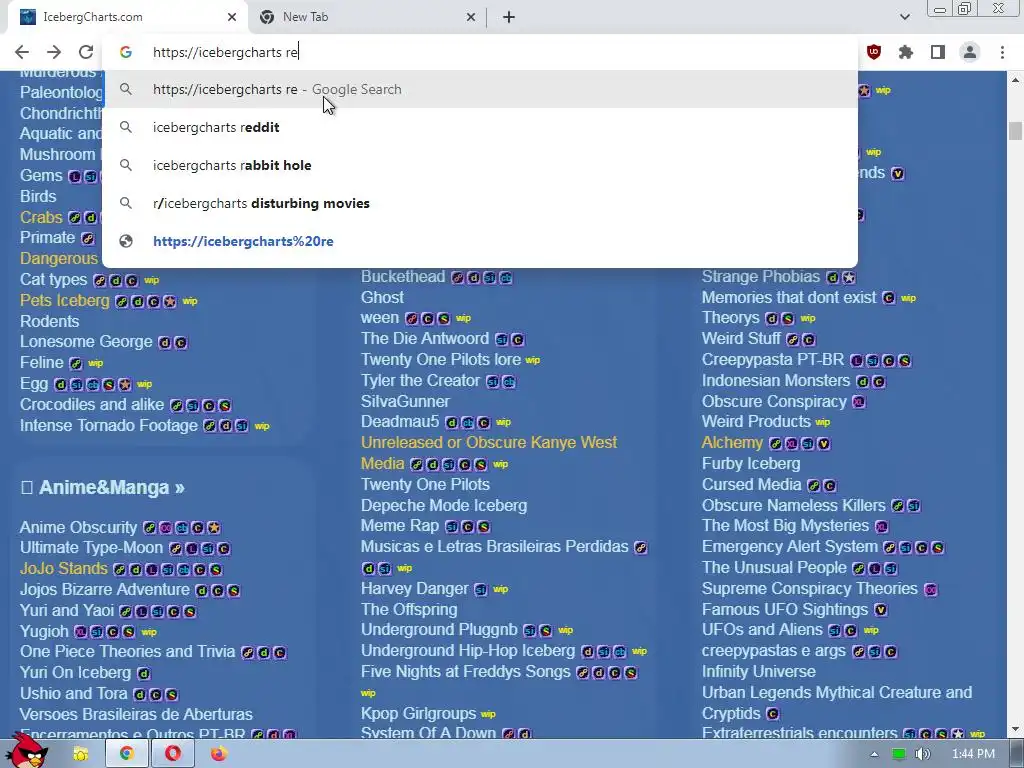Open the Firefox taskbar icon
1024x768 pixels.
219,754
